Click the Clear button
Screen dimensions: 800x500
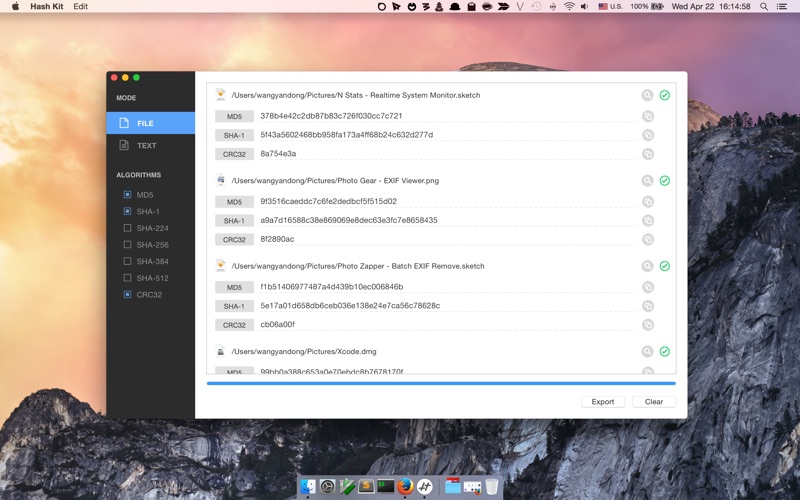pos(654,402)
